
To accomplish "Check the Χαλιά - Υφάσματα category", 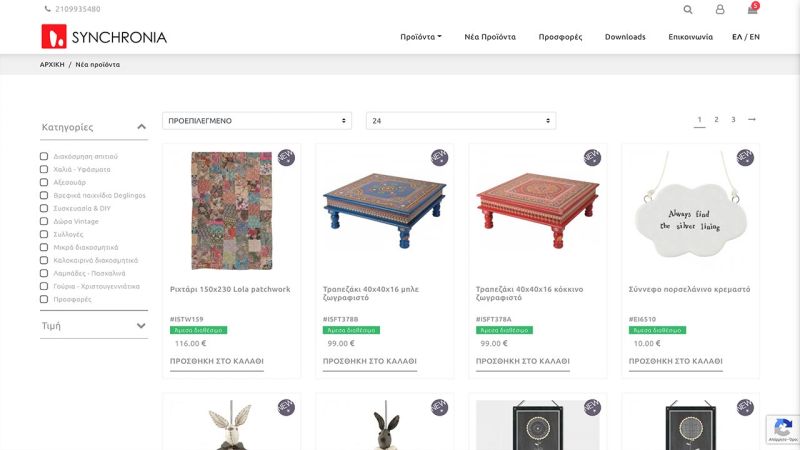I will [44, 169].
